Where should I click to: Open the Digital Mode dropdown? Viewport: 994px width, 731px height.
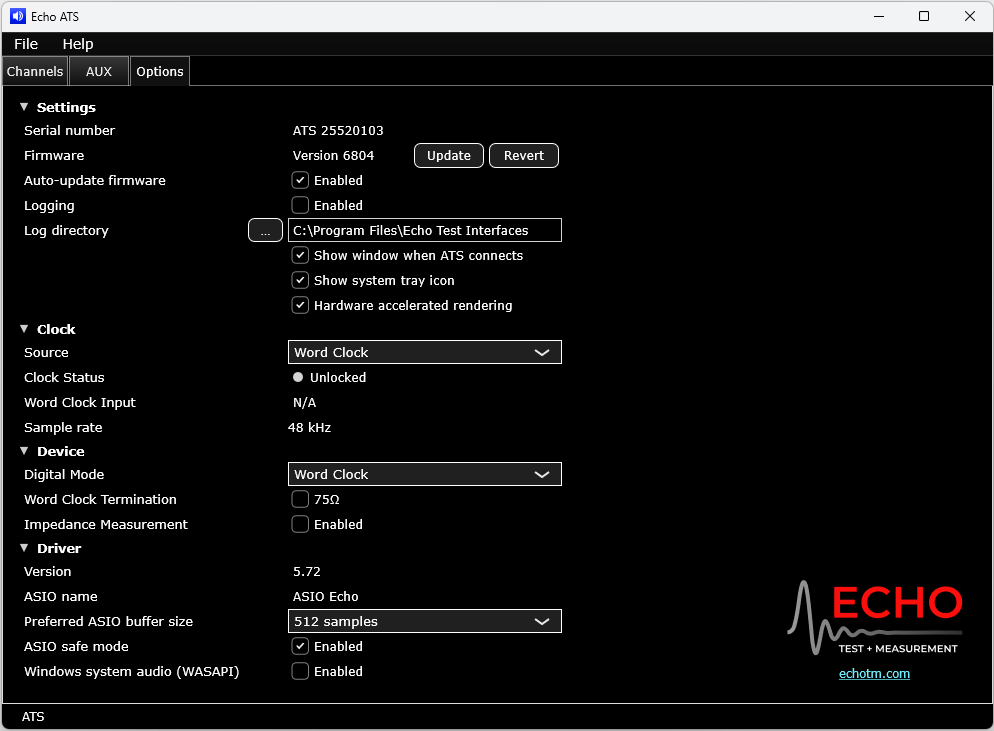[424, 474]
